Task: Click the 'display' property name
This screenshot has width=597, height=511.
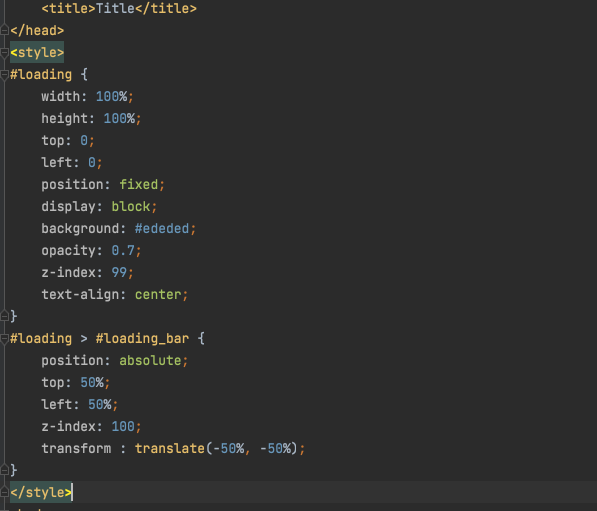Action: tap(69, 207)
